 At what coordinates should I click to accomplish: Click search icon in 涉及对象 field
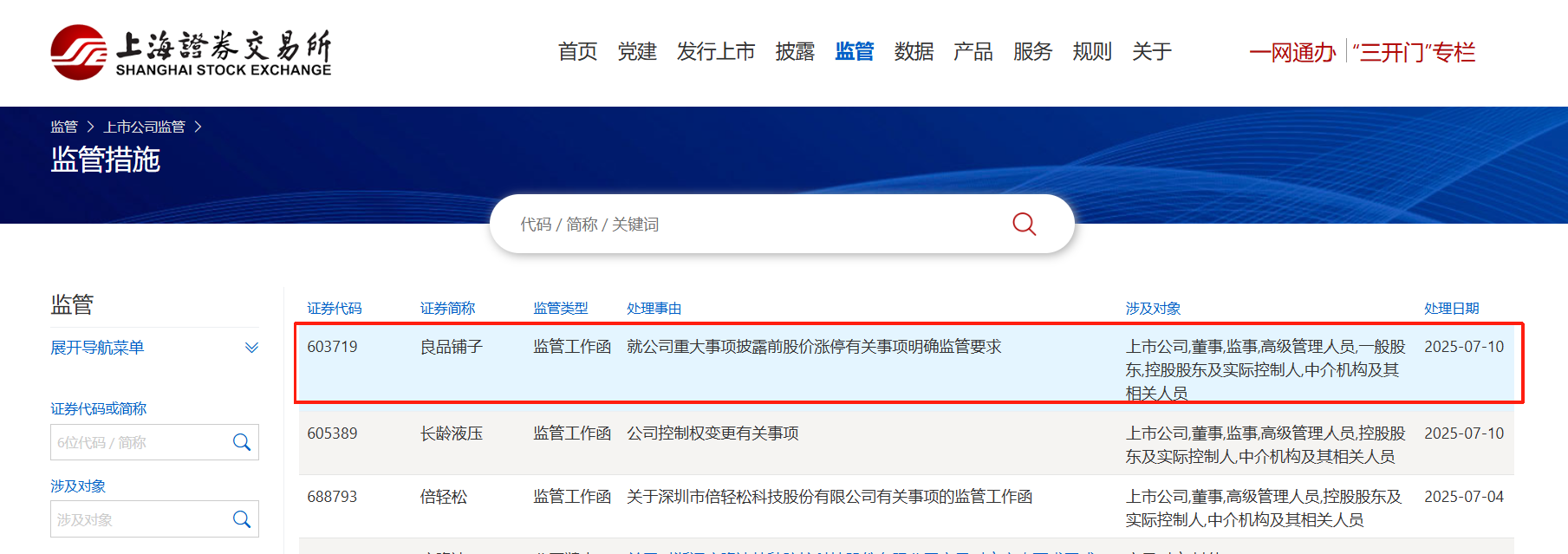pos(242,519)
